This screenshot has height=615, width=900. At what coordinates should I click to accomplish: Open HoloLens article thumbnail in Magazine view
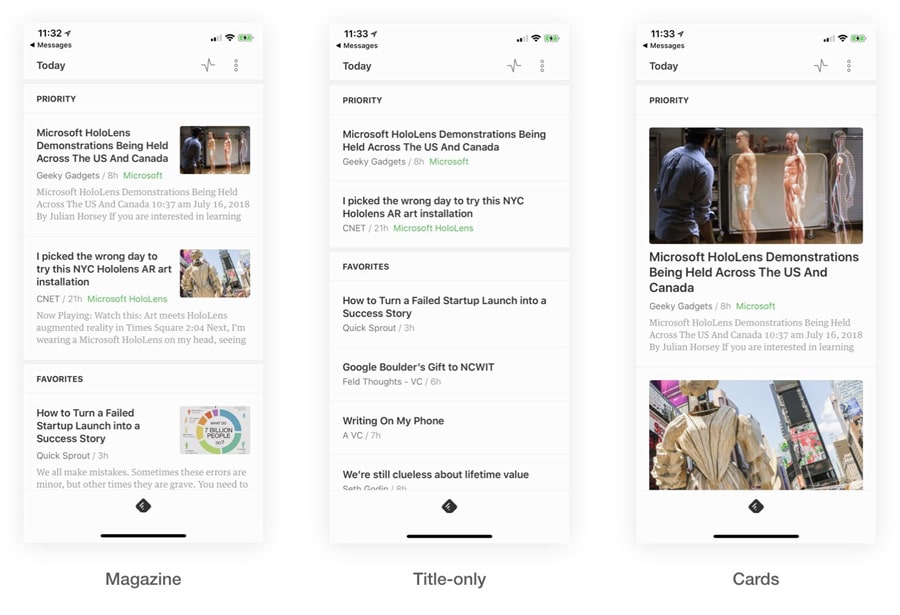coord(215,150)
